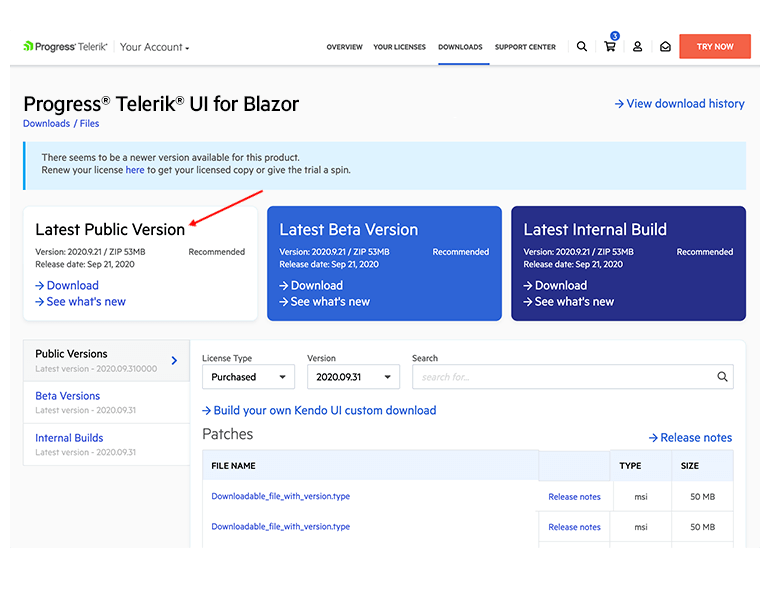The image size is (770, 608).
Task: Download the Latest Internal Build
Action: (555, 285)
